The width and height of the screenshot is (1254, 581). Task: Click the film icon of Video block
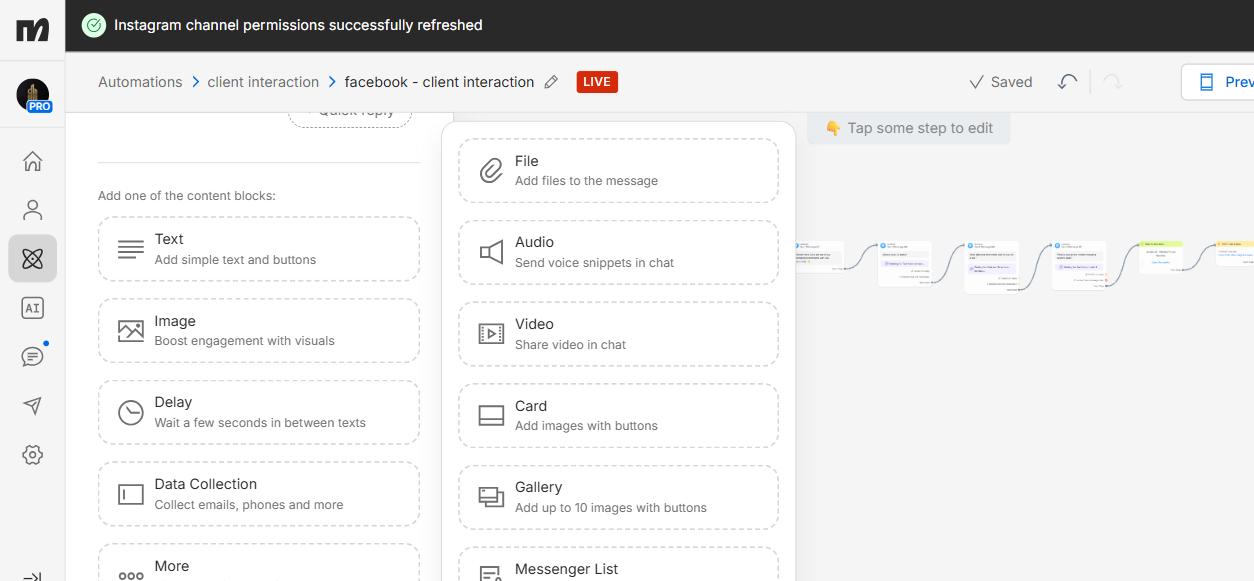pyautogui.click(x=491, y=334)
